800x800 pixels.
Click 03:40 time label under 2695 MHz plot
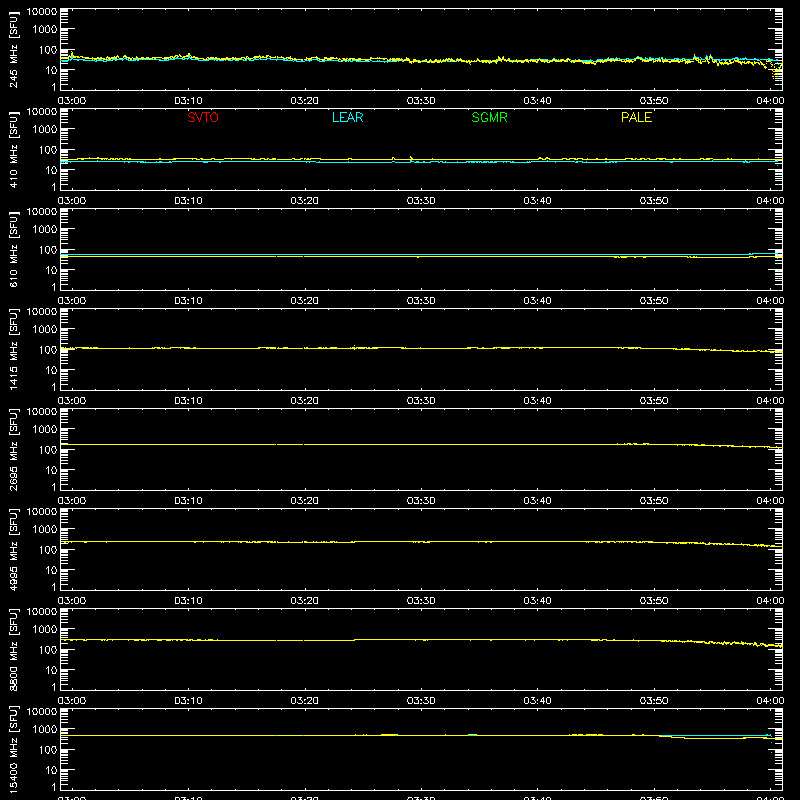[537, 501]
